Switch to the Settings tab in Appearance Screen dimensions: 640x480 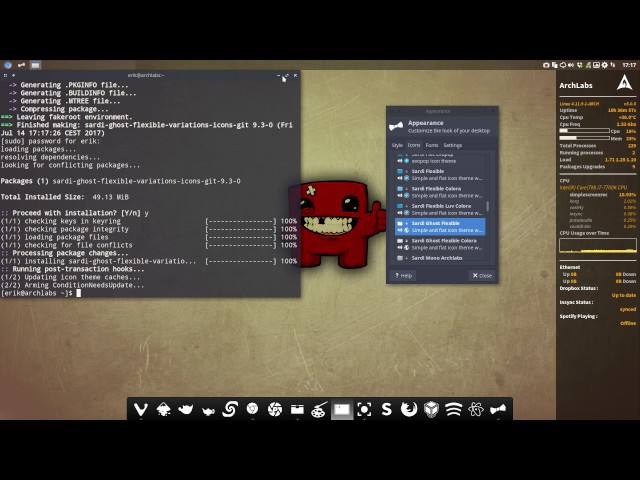point(453,145)
